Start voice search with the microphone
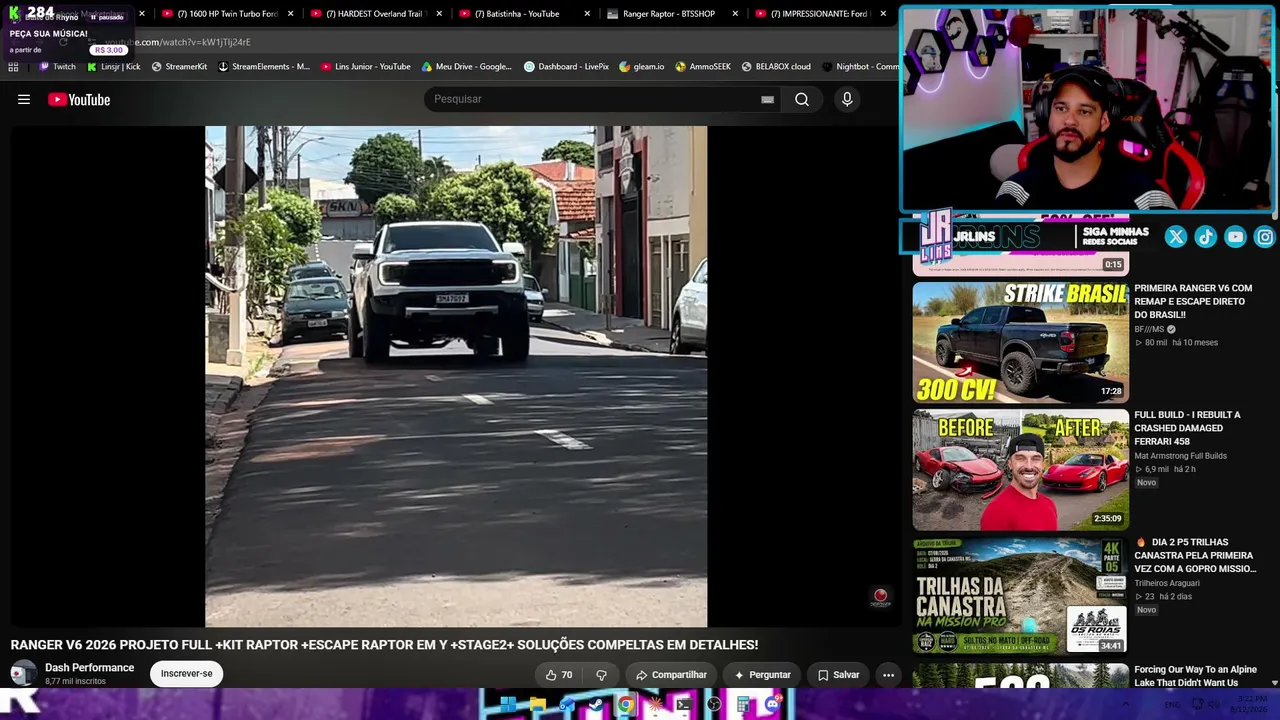This screenshot has width=1280, height=720. click(847, 99)
